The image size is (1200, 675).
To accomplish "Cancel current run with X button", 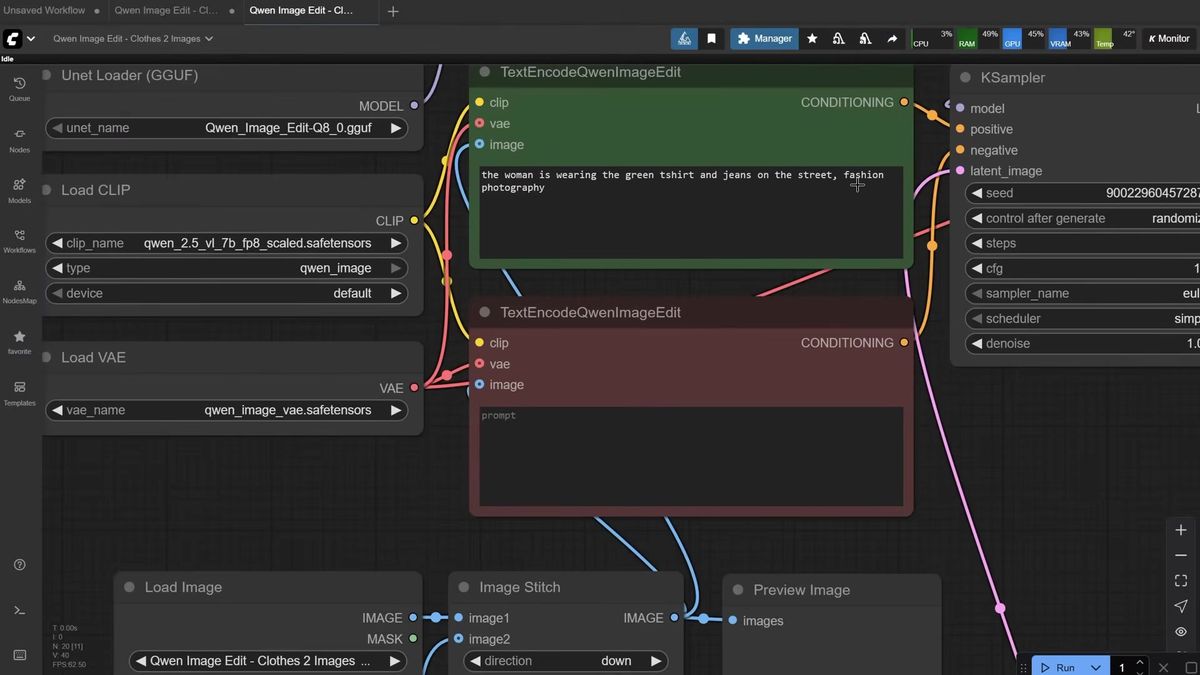I will coord(1163,667).
